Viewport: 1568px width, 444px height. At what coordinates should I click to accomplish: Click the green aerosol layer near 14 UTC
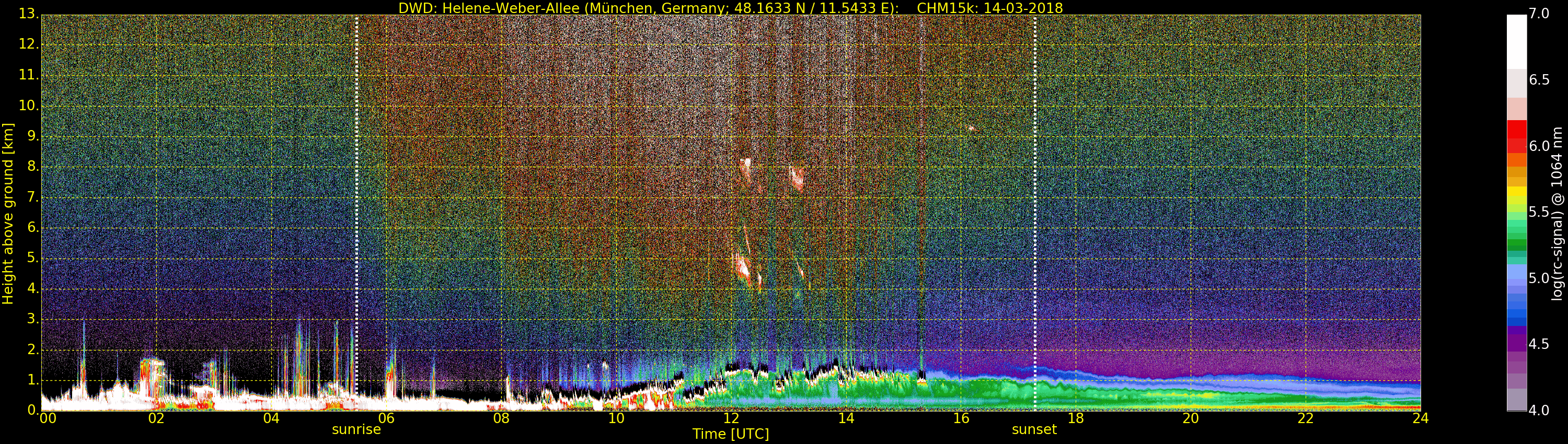846,391
